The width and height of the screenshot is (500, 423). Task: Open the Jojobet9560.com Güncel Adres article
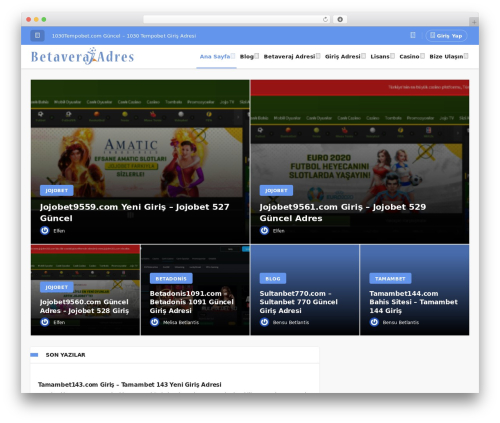(x=84, y=306)
